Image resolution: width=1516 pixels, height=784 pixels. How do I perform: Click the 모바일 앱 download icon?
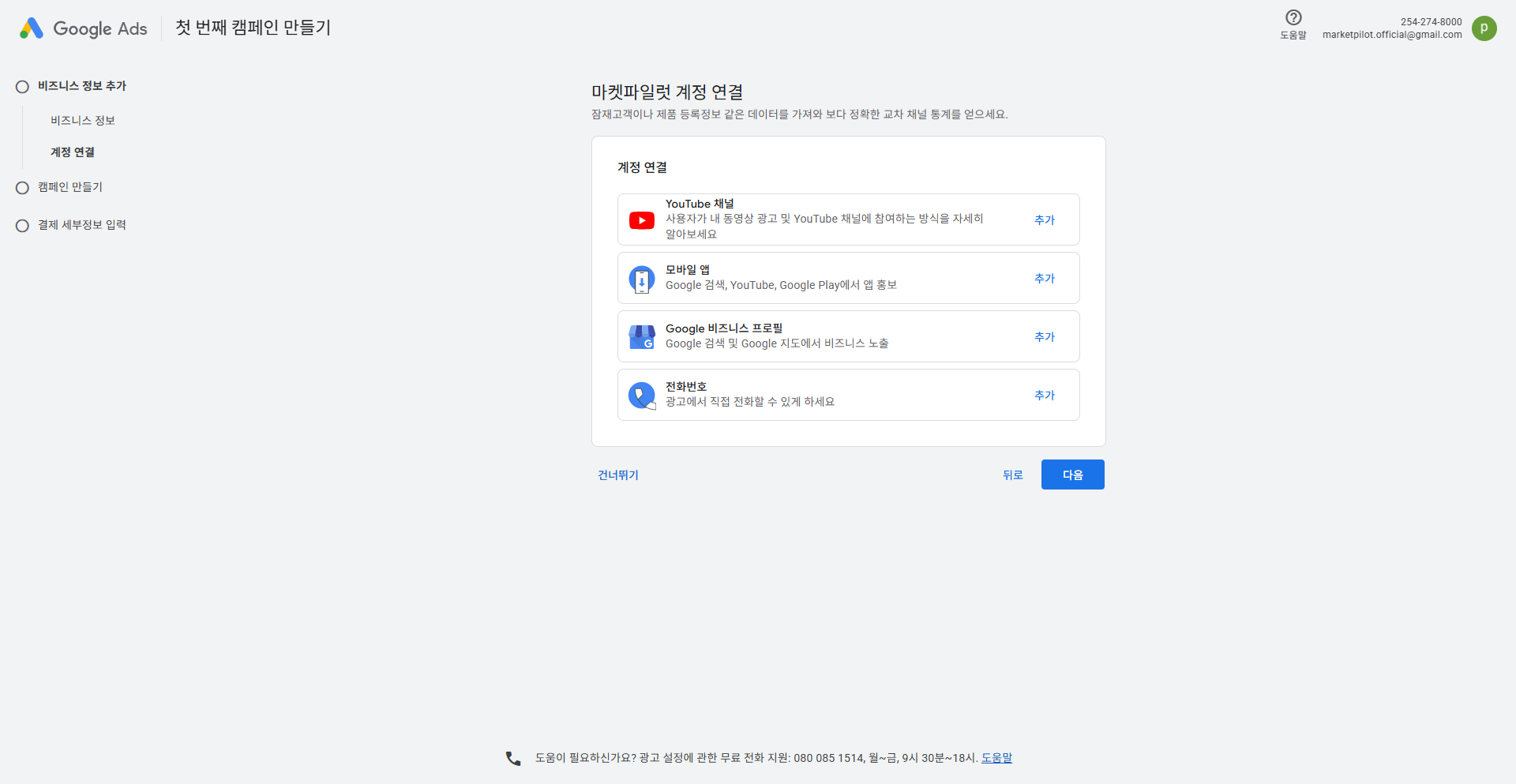coord(642,279)
